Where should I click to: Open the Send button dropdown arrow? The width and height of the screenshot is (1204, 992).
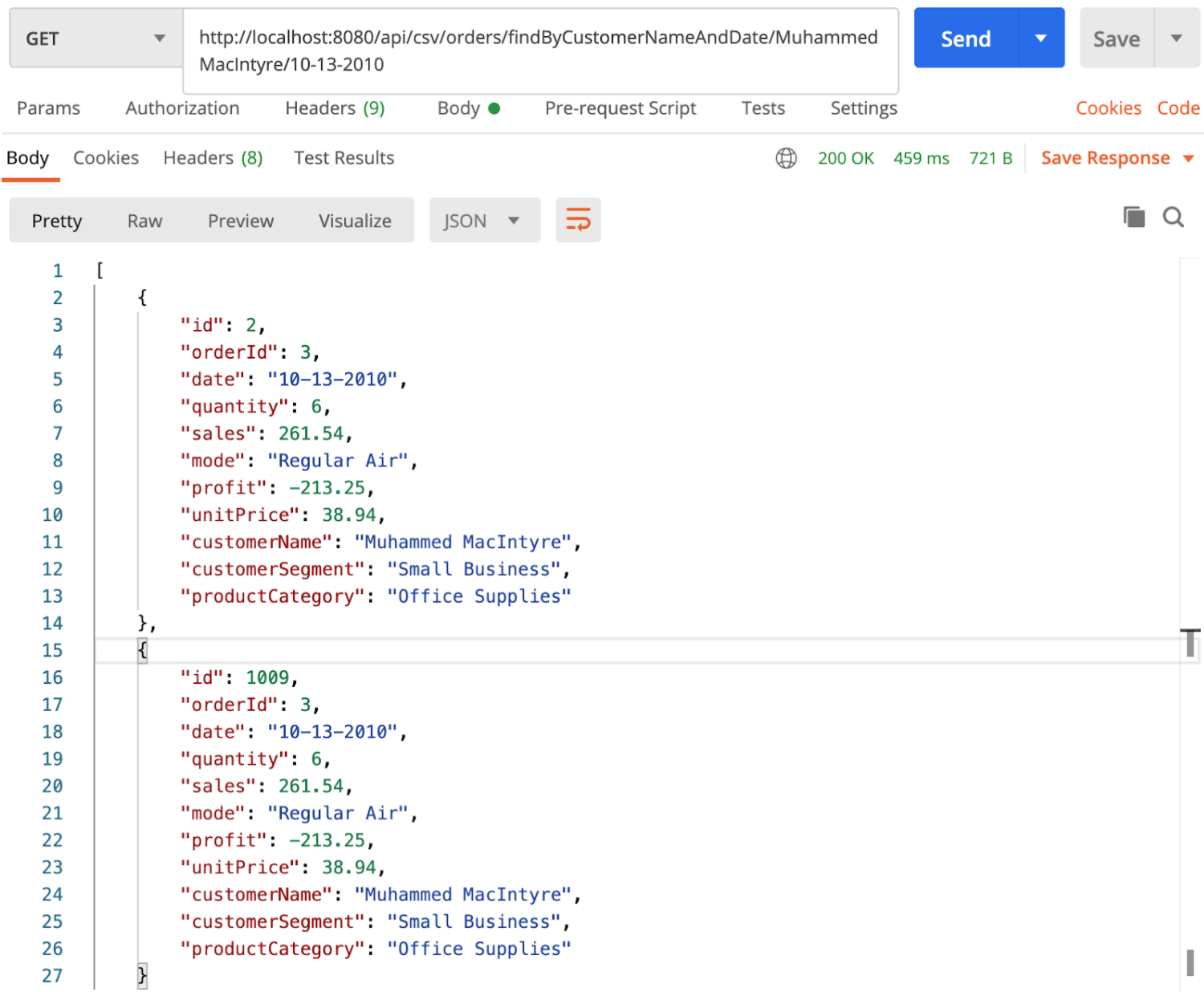click(x=1041, y=38)
